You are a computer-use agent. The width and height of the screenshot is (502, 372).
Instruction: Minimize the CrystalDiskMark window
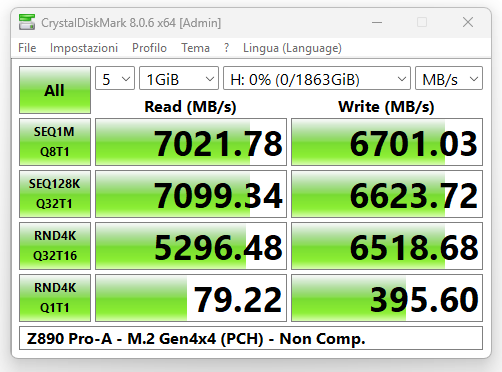(377, 23)
